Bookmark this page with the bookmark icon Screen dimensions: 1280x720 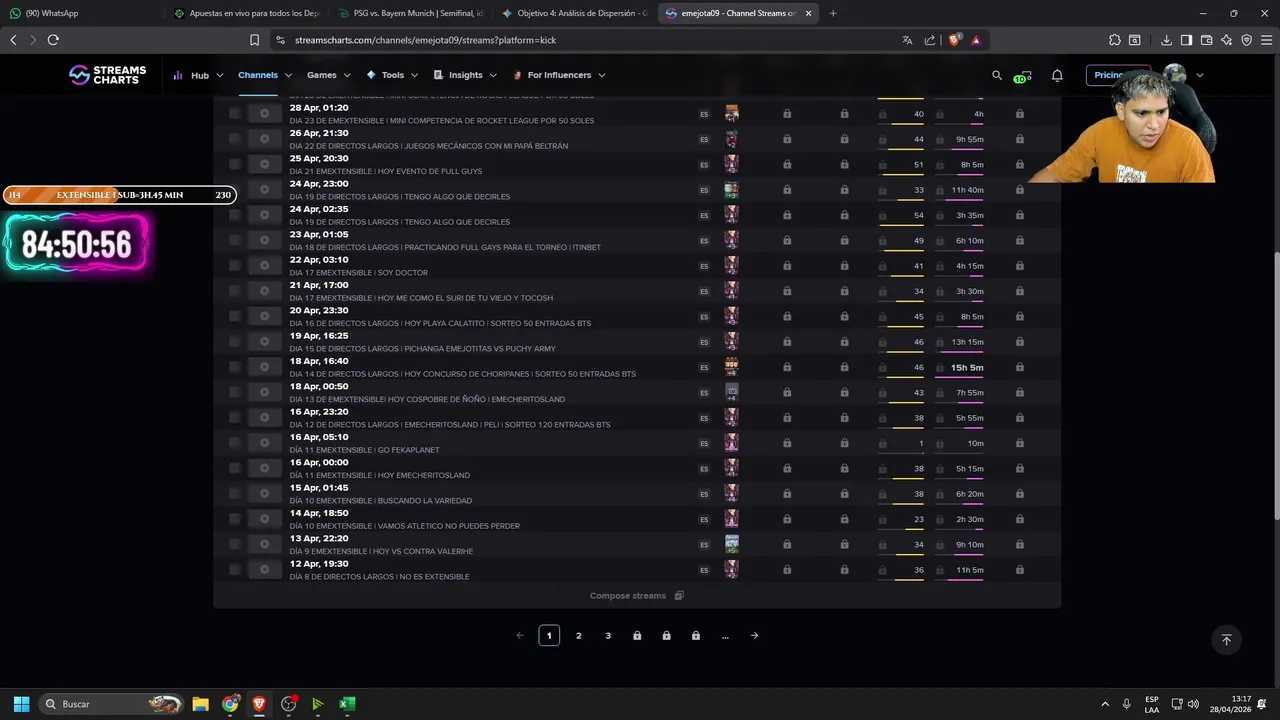[254, 40]
